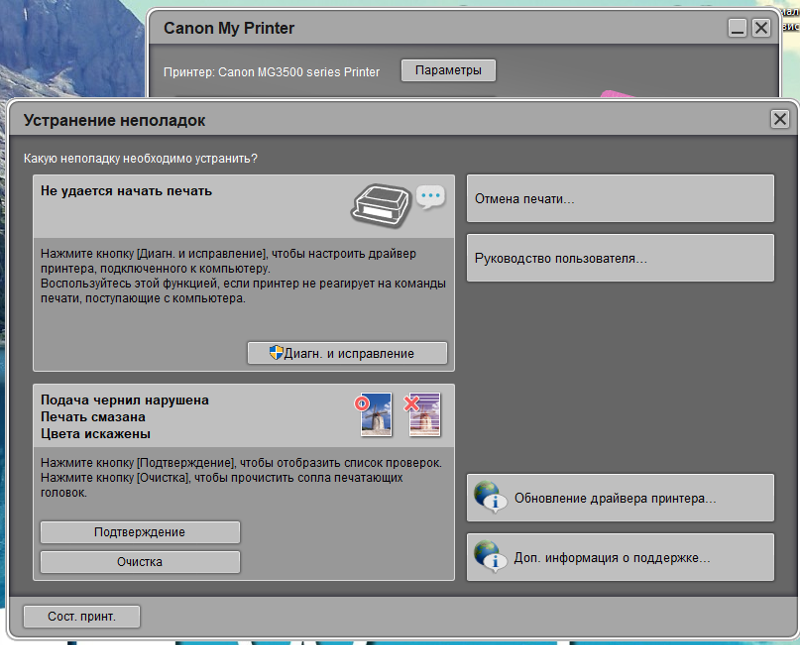Click the 'Сост. принт.' printer status button
Viewport: 800px width, 645px height.
point(82,616)
